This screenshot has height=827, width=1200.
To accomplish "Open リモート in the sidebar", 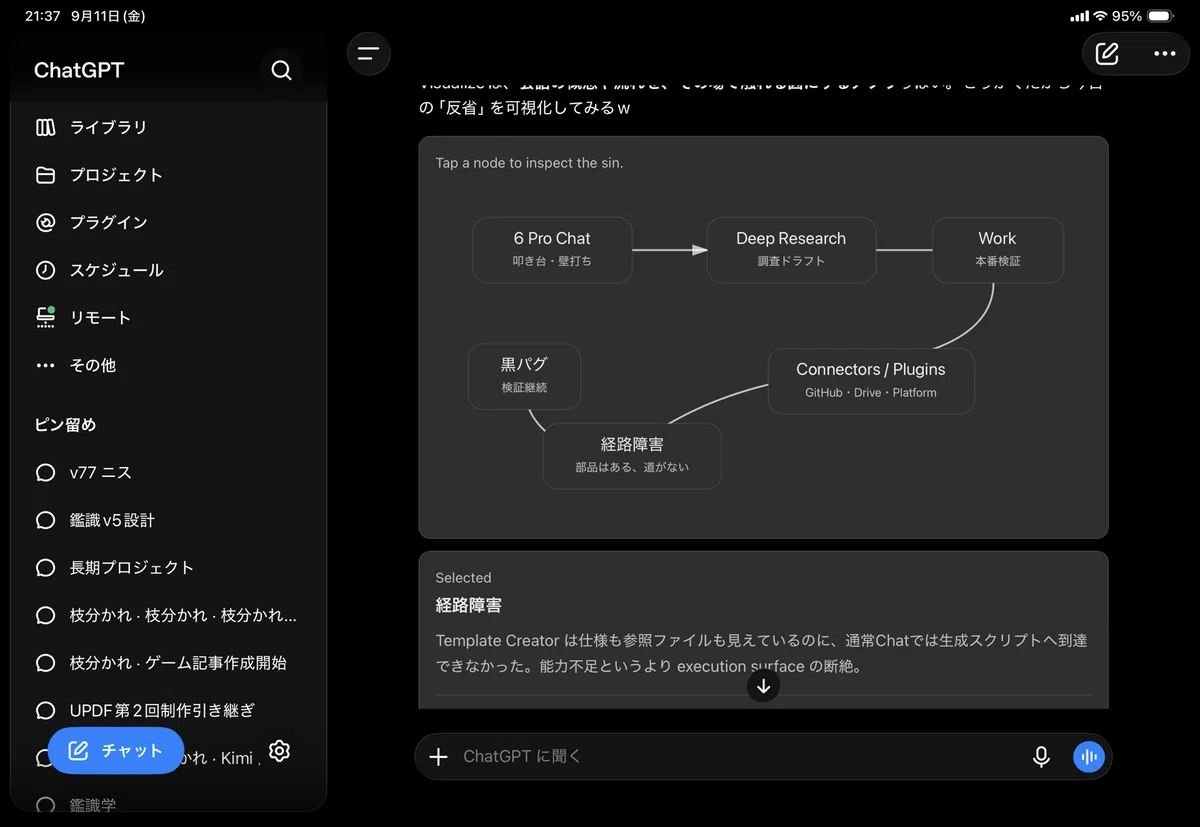I will (x=168, y=318).
